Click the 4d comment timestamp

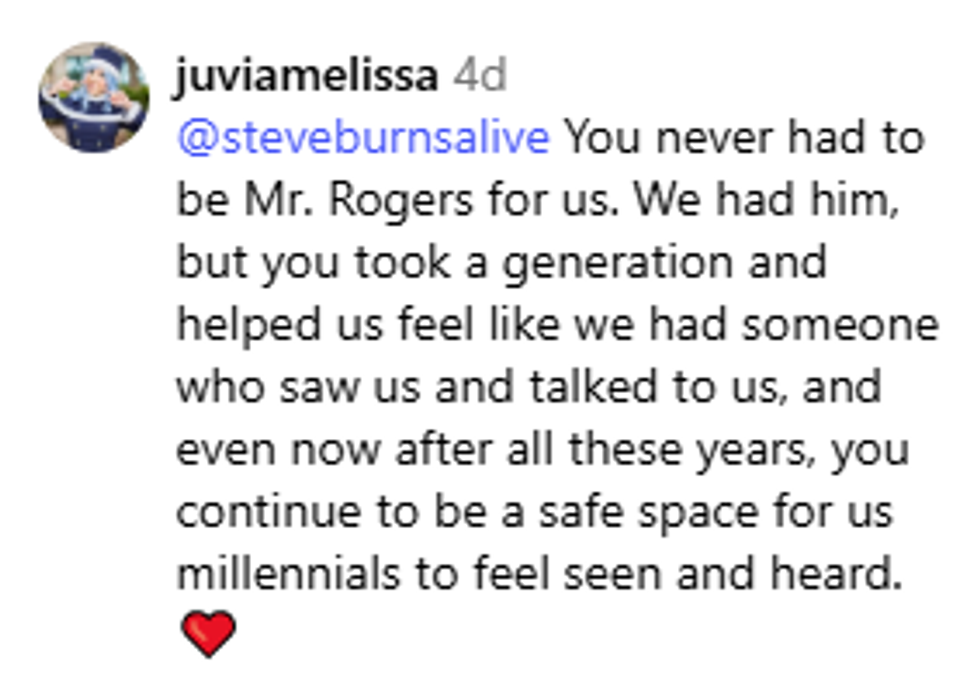click(x=479, y=77)
